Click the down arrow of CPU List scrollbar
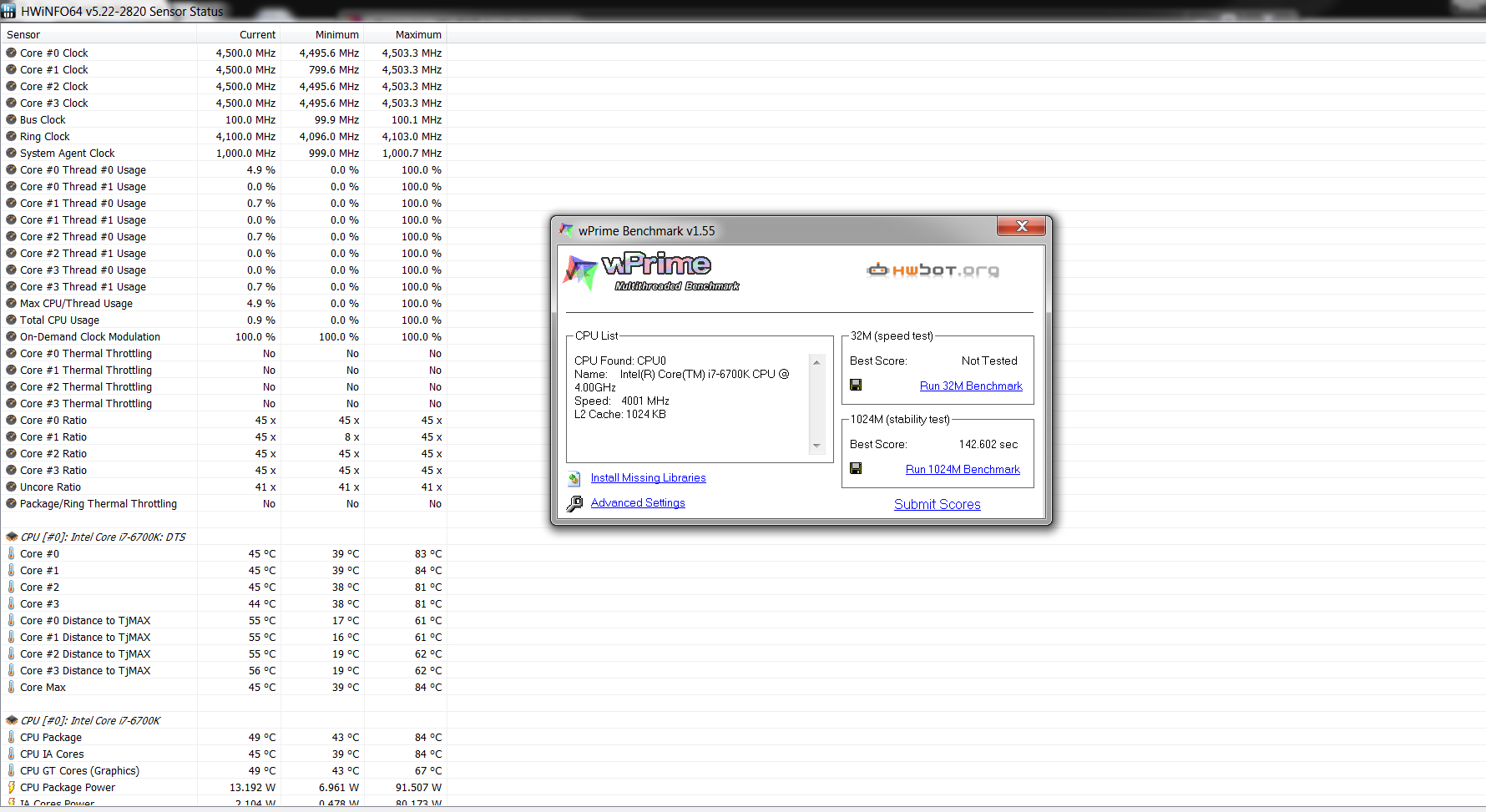The image size is (1486, 812). coord(816,446)
